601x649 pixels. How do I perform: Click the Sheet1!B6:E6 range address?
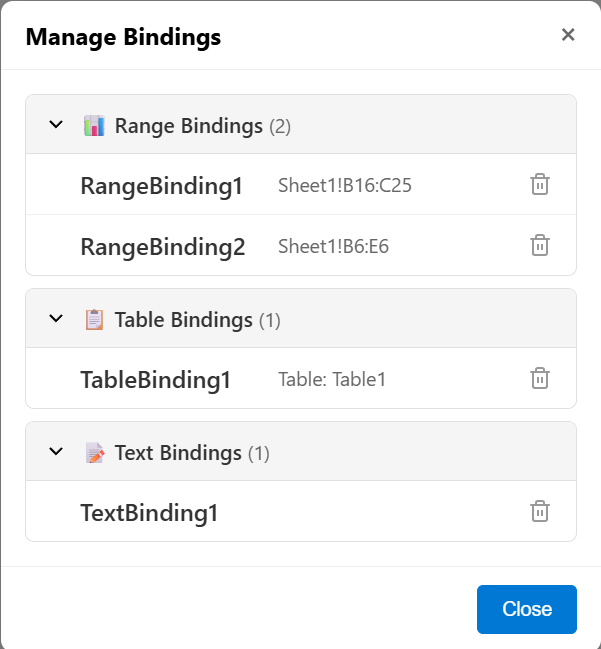click(x=340, y=247)
